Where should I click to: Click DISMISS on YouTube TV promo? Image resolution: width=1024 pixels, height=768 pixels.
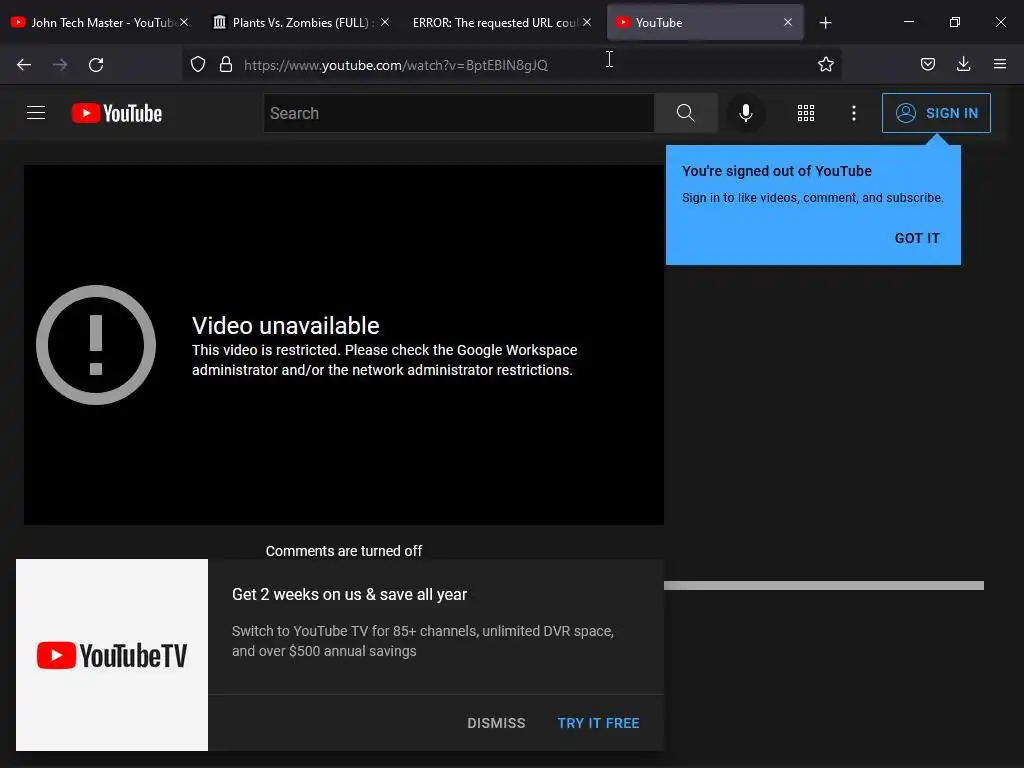(x=496, y=723)
